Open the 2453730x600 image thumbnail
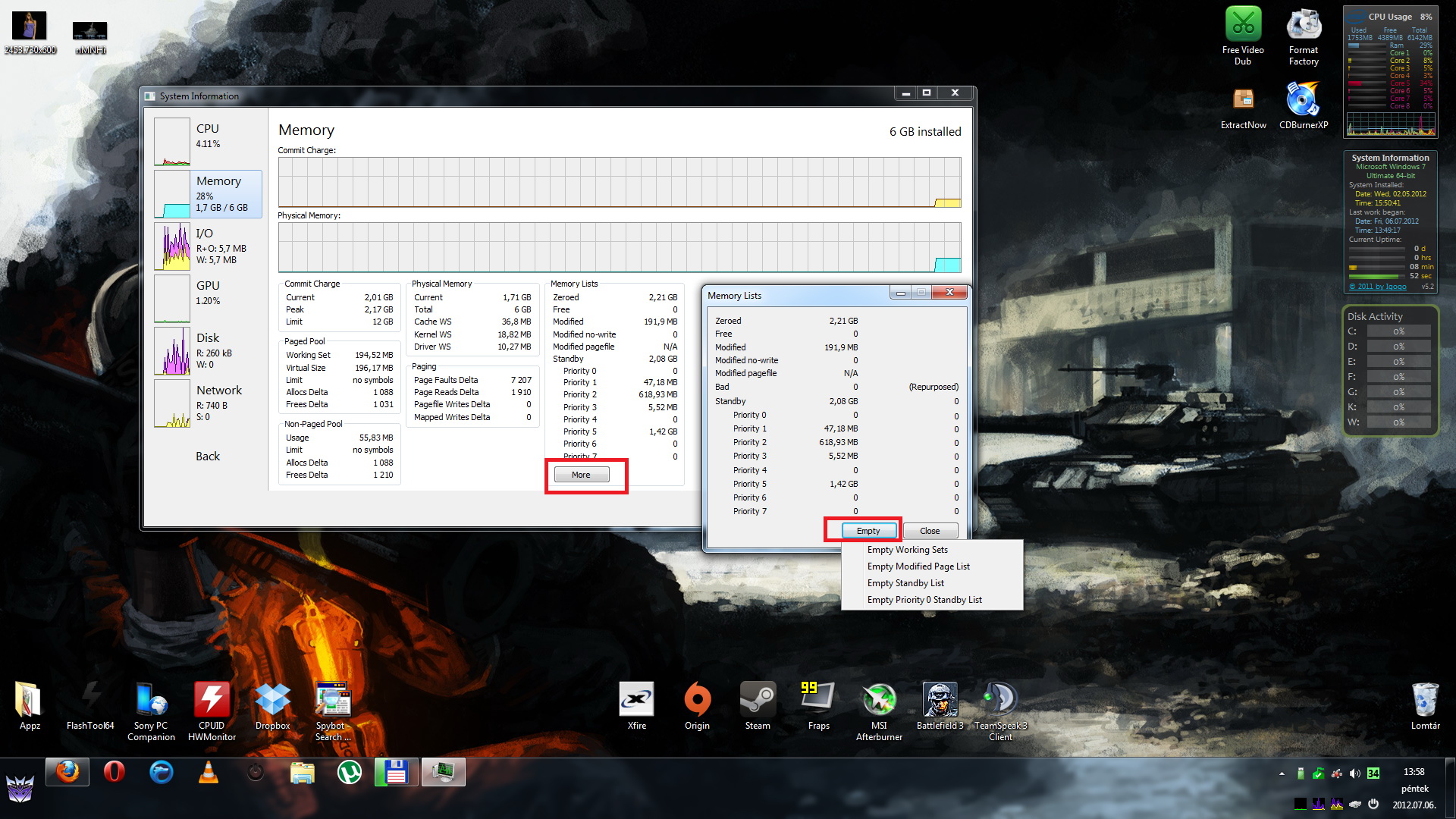Viewport: 1456px width, 819px height. [30, 32]
